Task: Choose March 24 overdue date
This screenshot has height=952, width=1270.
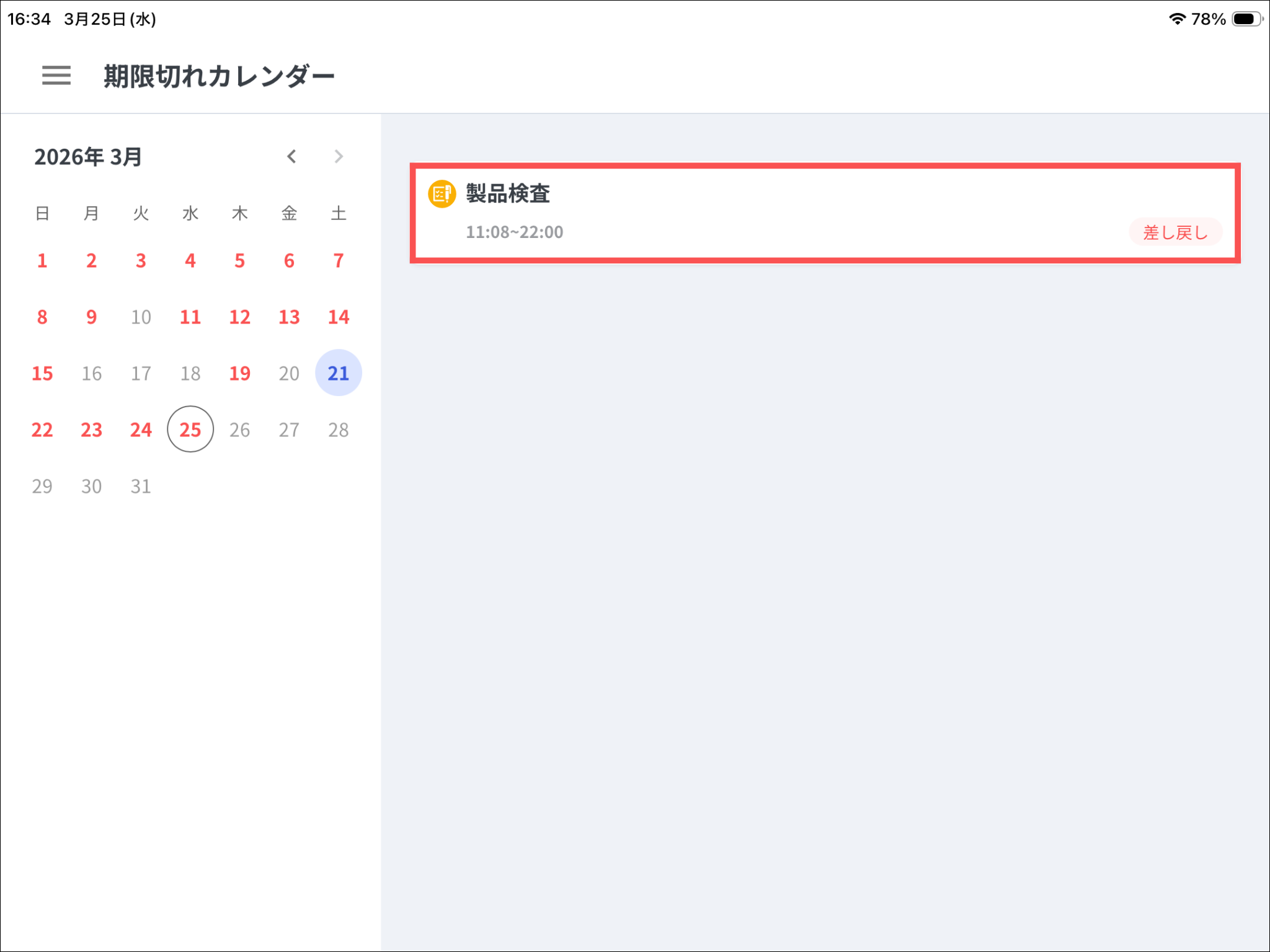Action: 141,430
